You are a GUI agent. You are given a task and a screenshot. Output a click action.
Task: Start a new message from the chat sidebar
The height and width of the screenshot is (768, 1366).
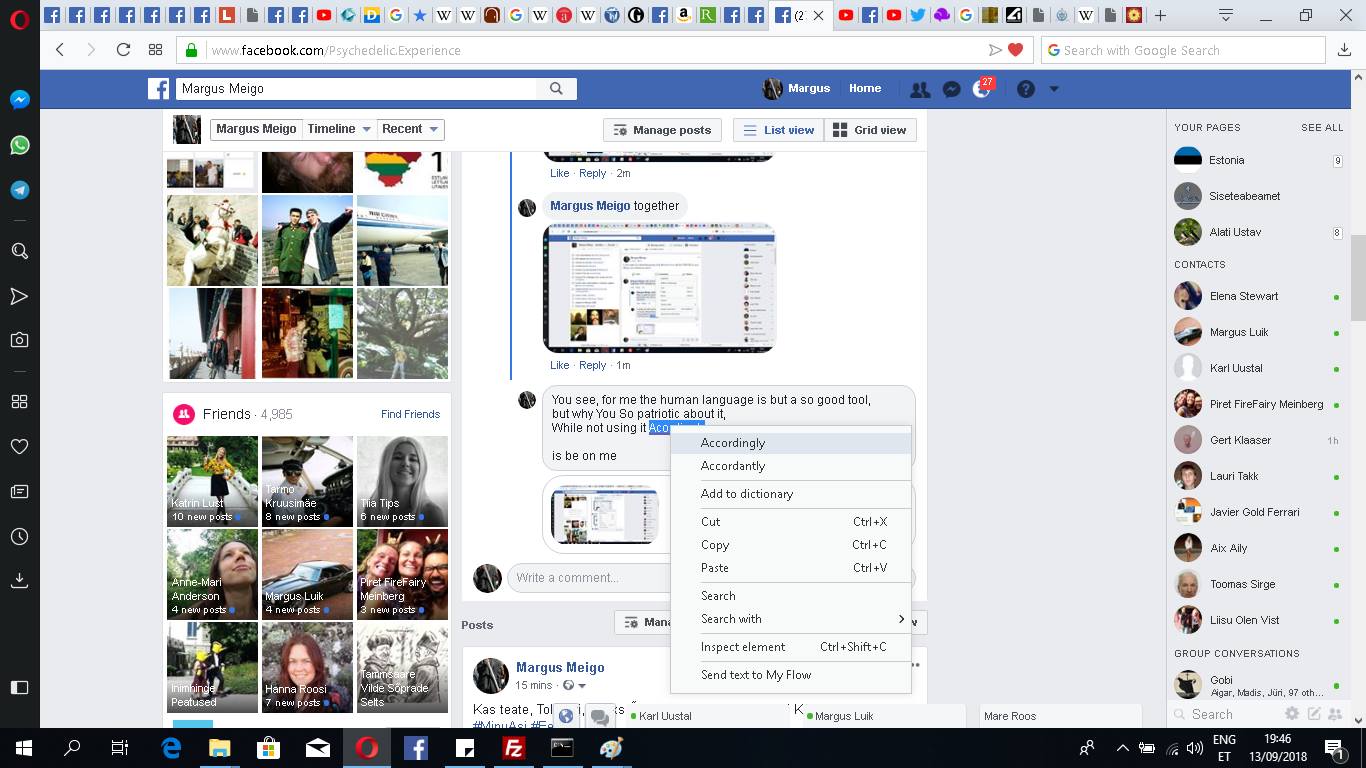[1314, 714]
